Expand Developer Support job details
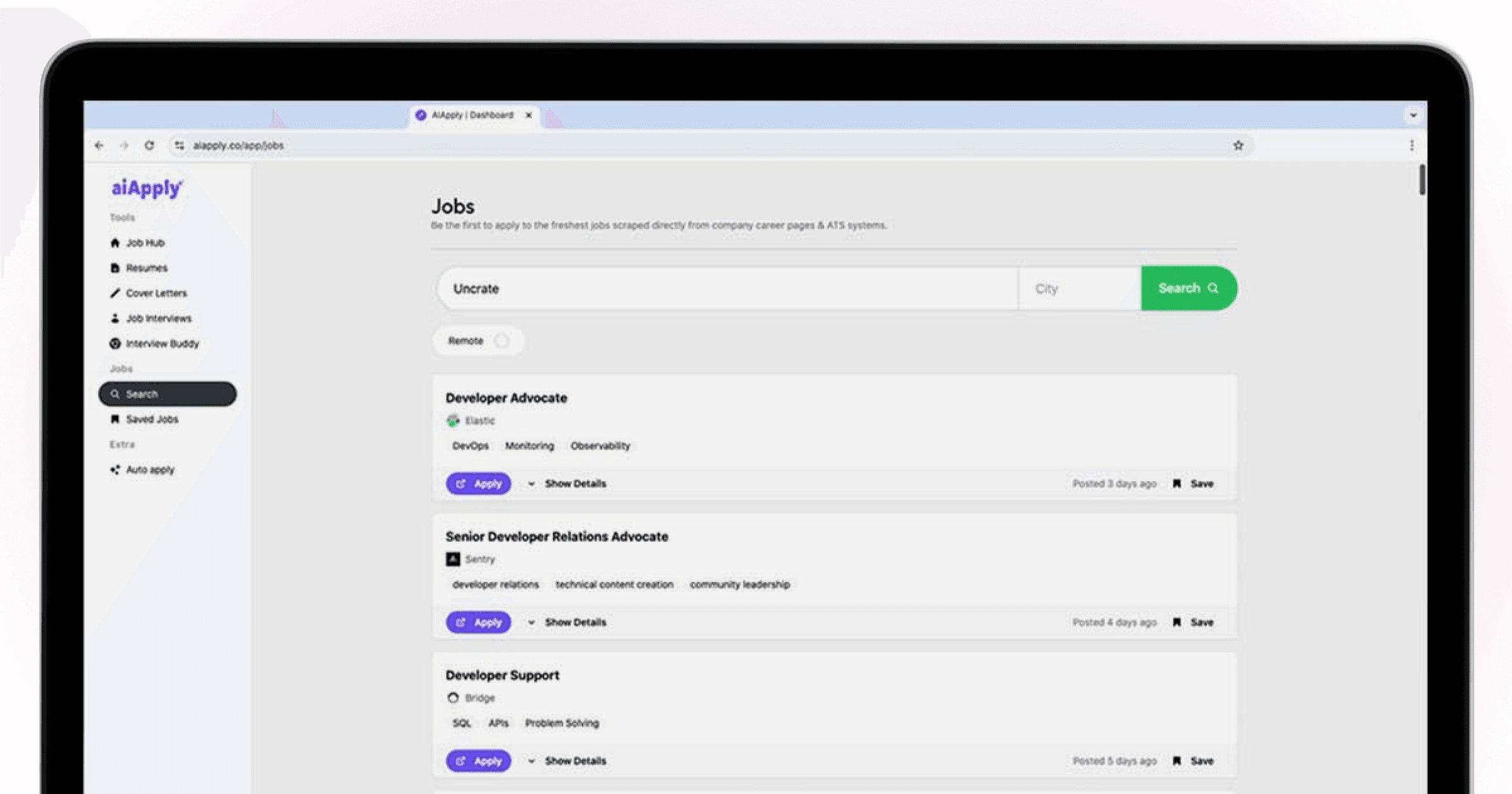Viewport: 1512px width, 794px height. tap(575, 761)
